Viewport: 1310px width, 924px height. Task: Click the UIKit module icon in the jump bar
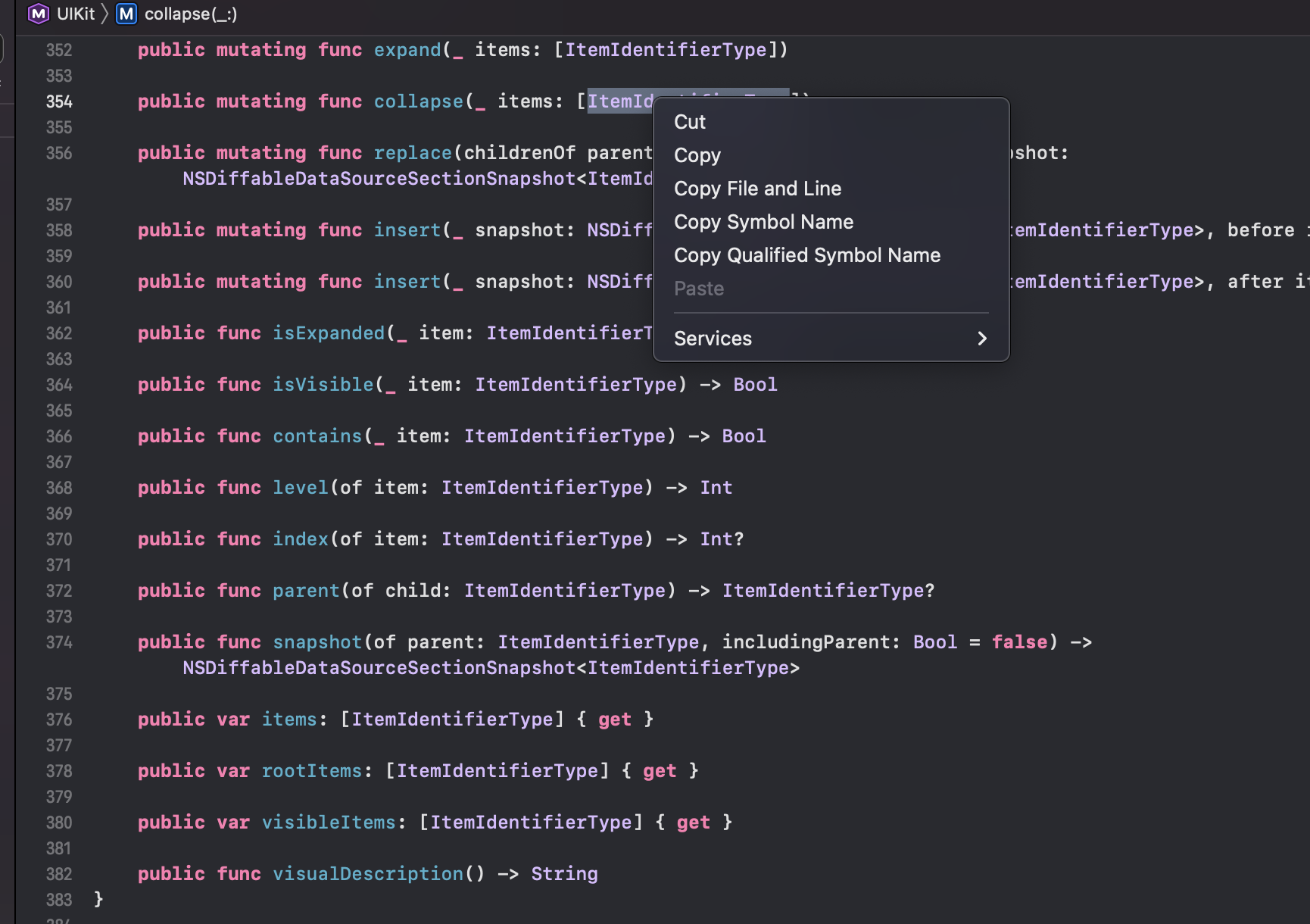pos(37,14)
